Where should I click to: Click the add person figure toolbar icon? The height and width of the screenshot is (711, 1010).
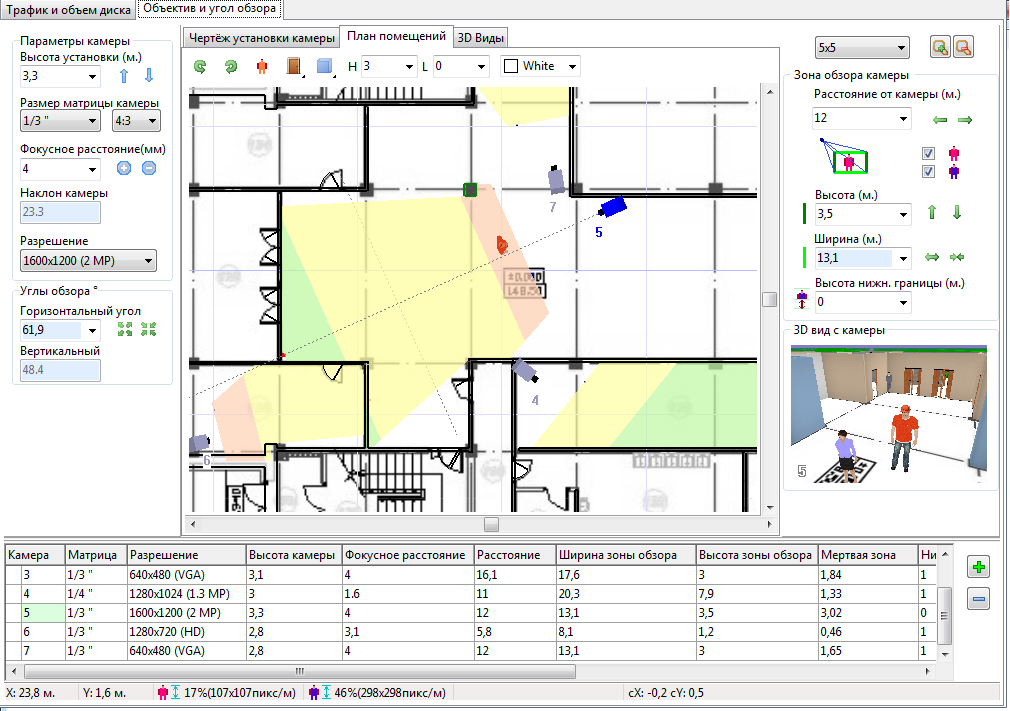pyautogui.click(x=262, y=67)
